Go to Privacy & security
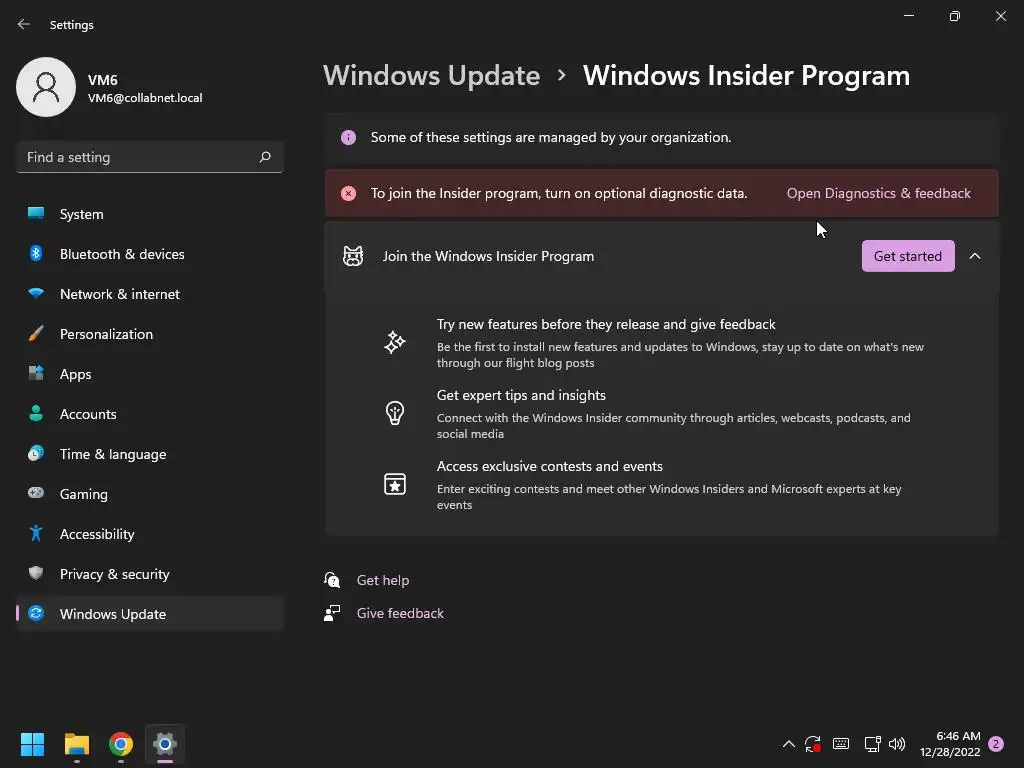The height and width of the screenshot is (768, 1024). click(x=150, y=574)
